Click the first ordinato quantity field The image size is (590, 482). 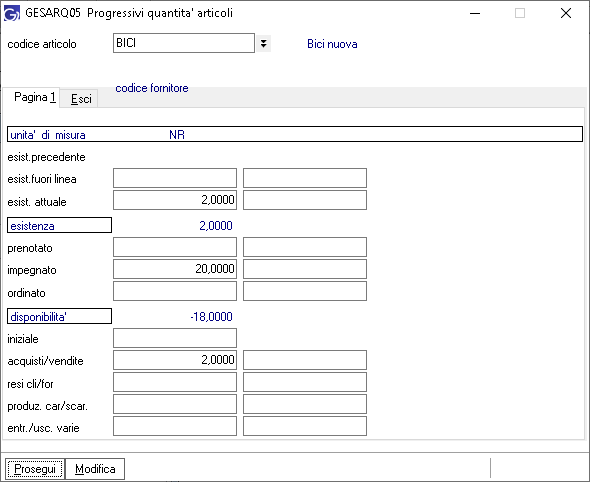click(175, 291)
